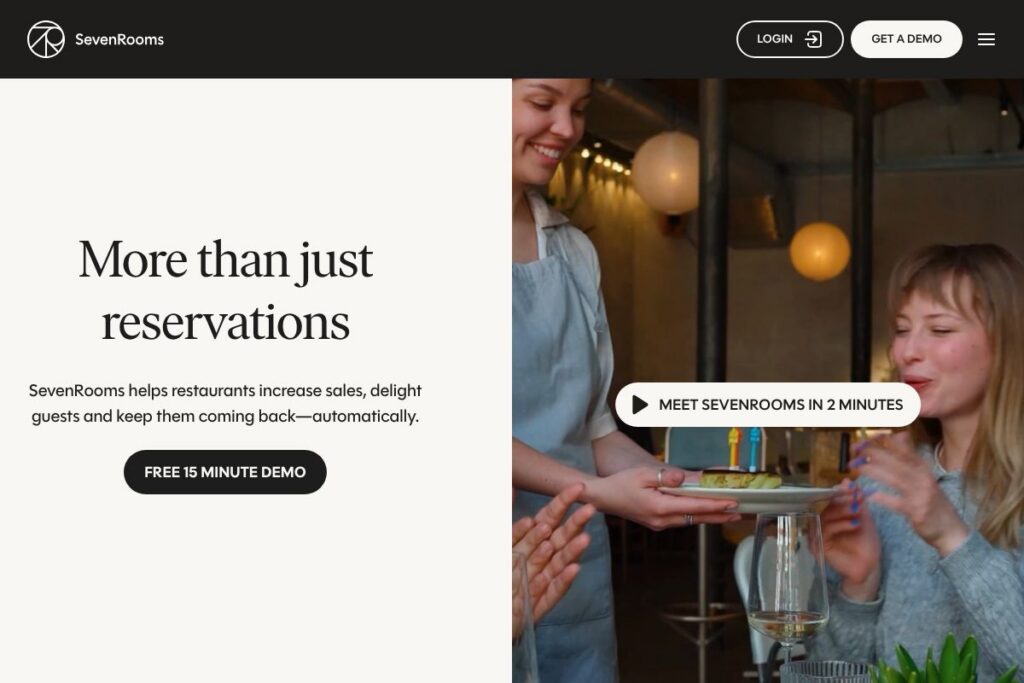Viewport: 1024px width, 683px height.
Task: Click the large white paper lantern
Action: (x=665, y=172)
